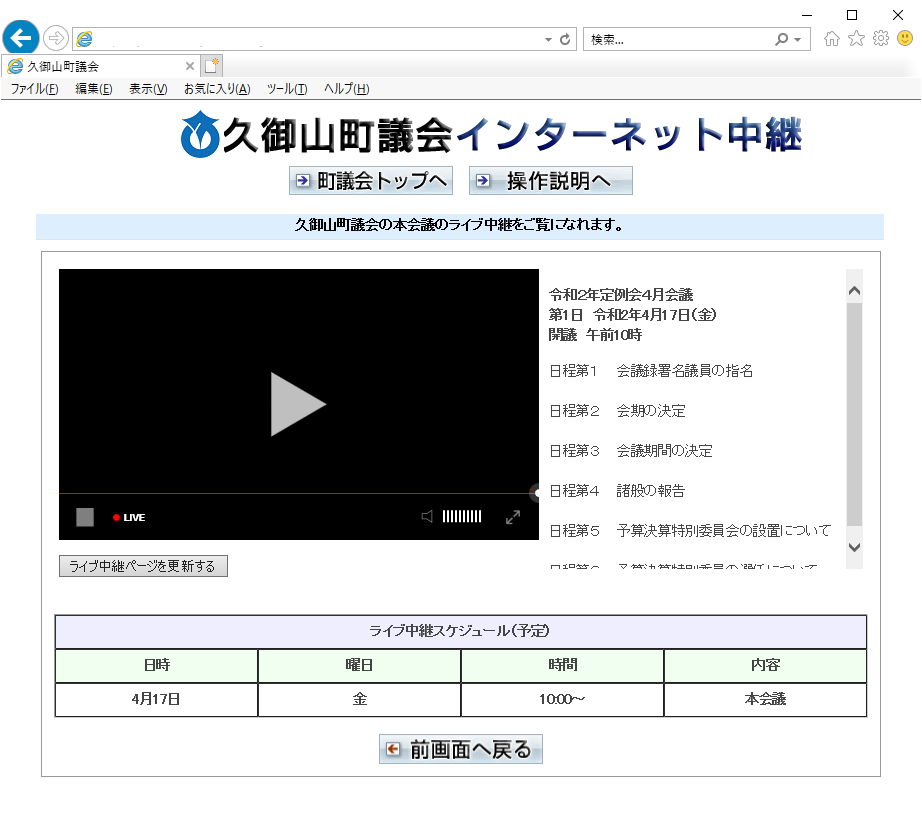This screenshot has height=818, width=922.
Task: Click the 内容 column header
Action: [765, 665]
